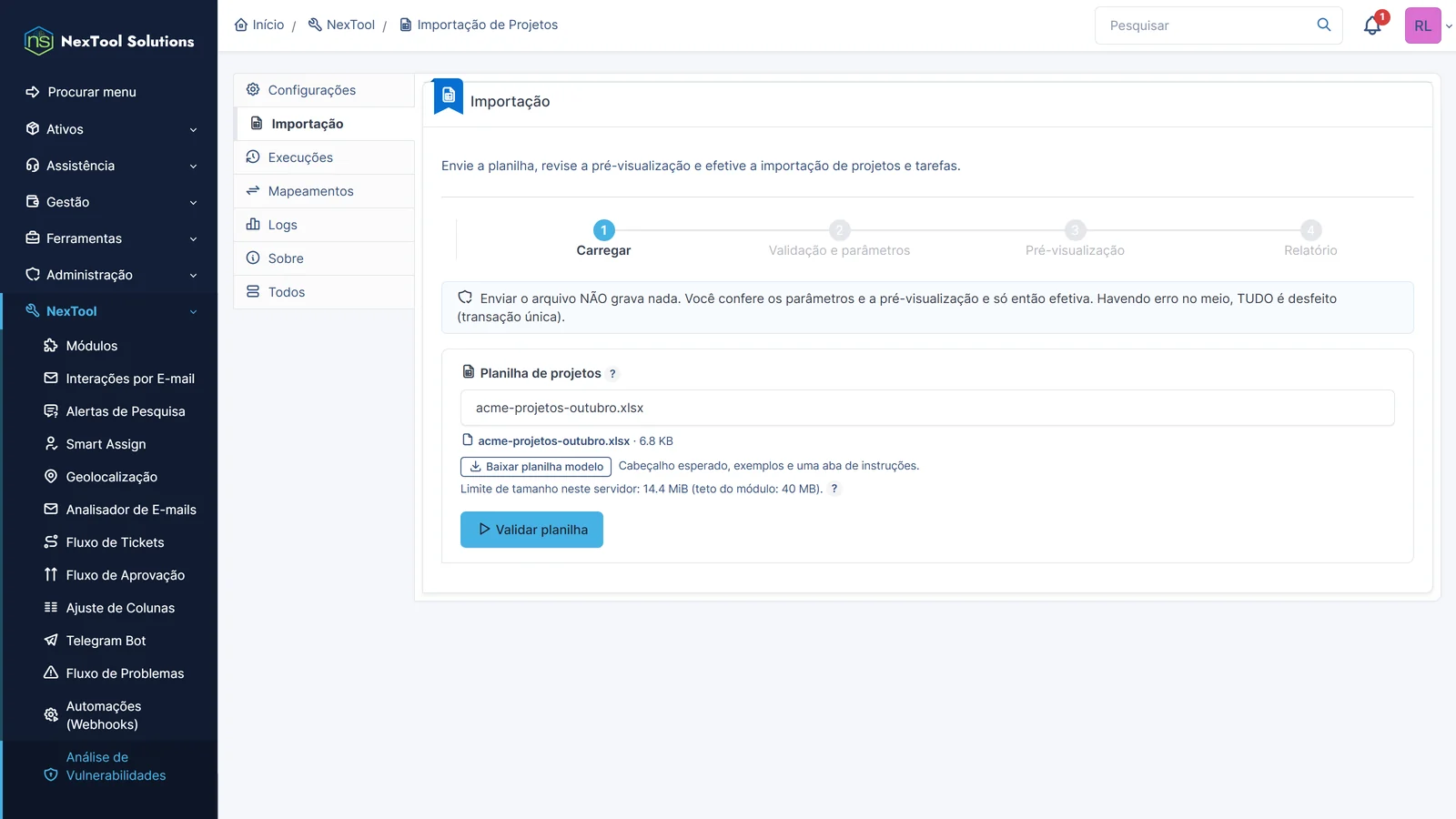The height and width of the screenshot is (819, 1456).
Task: Expand the Ativos menu
Action: 111,129
